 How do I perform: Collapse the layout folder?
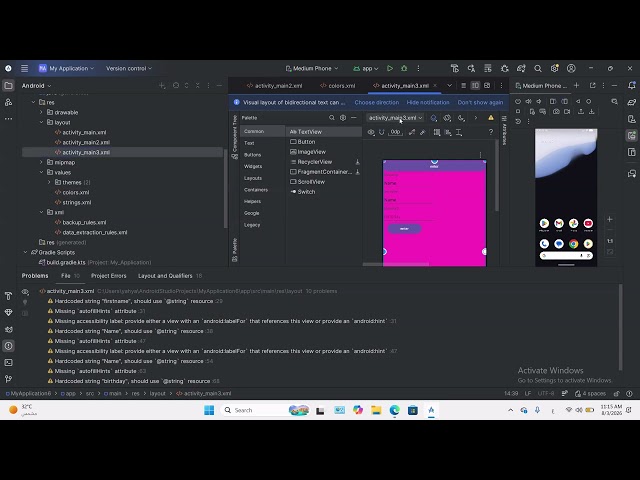tap(41, 122)
